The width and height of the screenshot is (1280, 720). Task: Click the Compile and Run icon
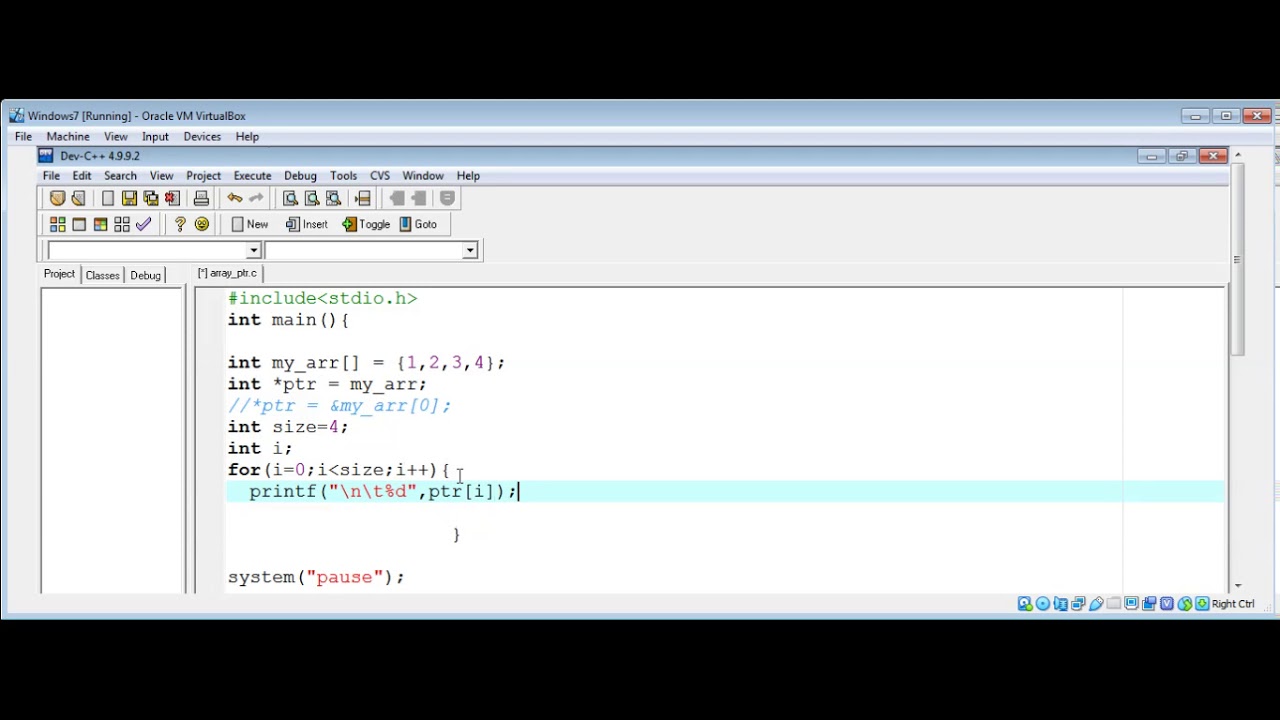[100, 224]
